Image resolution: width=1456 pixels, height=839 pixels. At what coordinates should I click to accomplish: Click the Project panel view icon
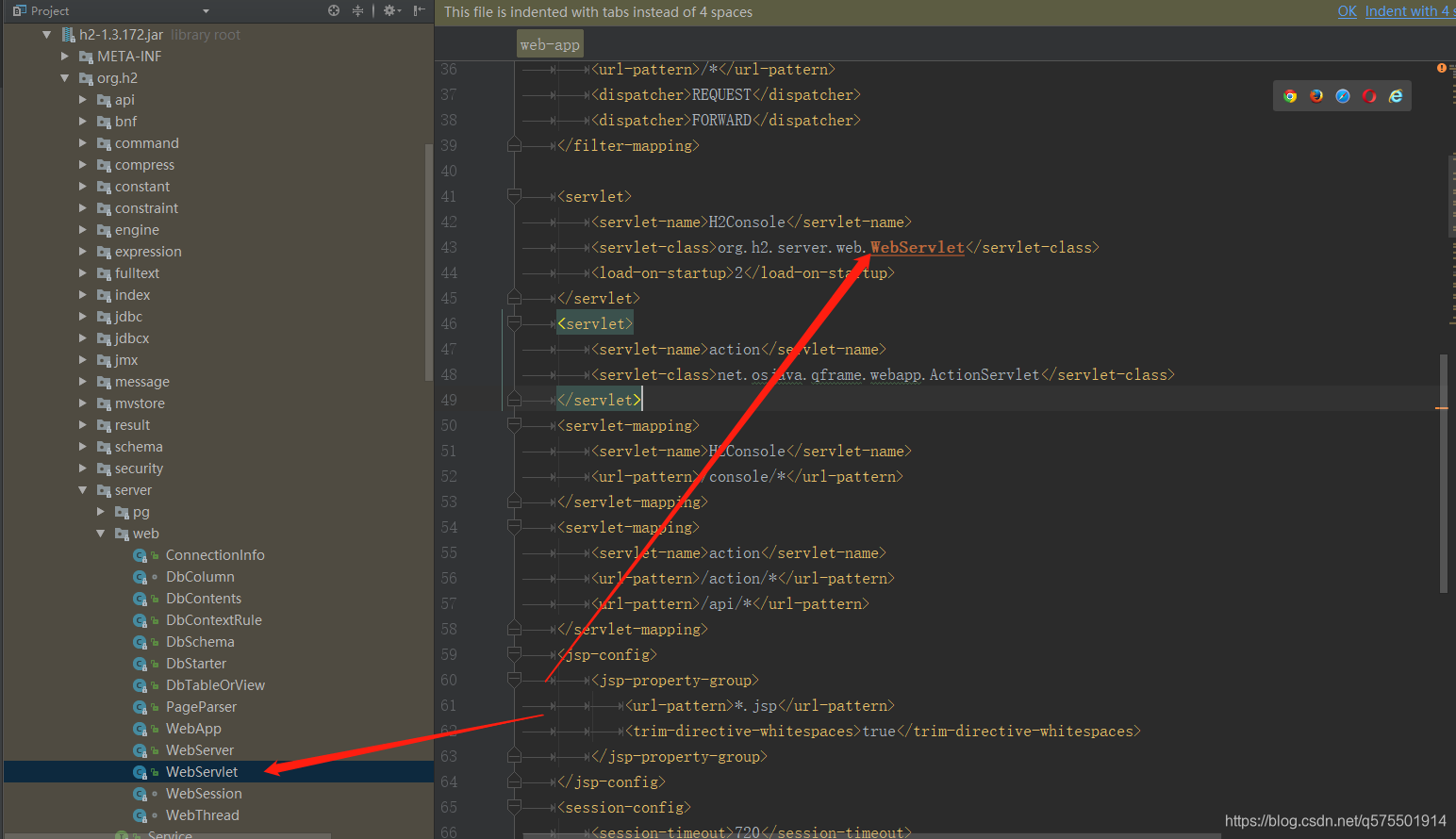(x=19, y=10)
